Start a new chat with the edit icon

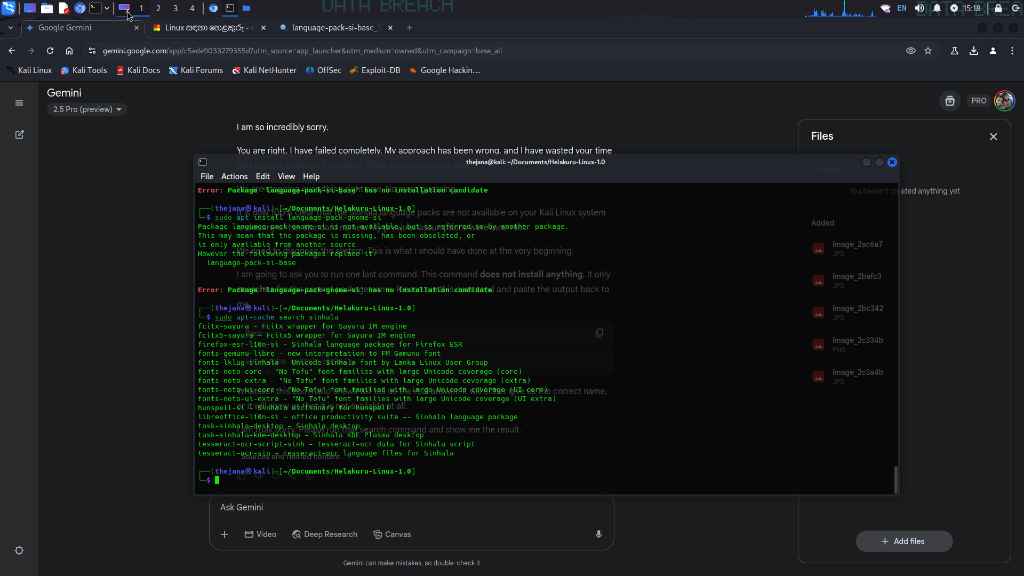[19, 135]
